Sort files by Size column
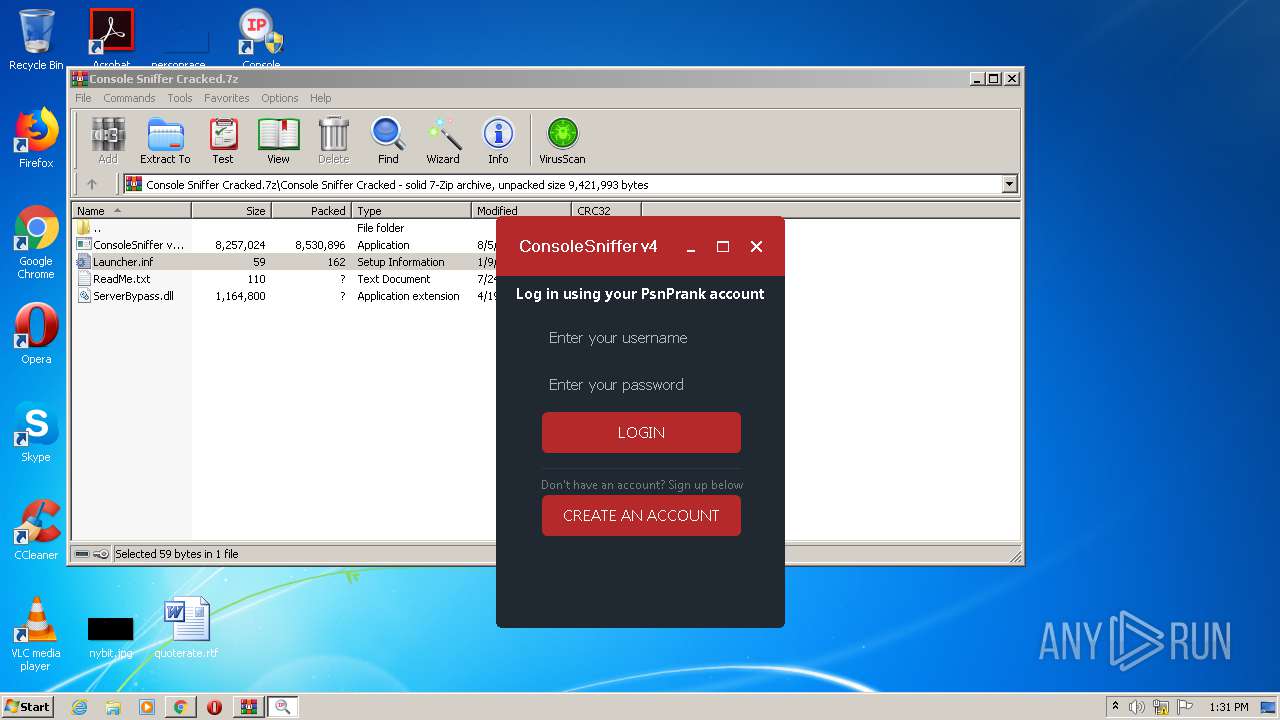The width and height of the screenshot is (1280, 720). 231,211
